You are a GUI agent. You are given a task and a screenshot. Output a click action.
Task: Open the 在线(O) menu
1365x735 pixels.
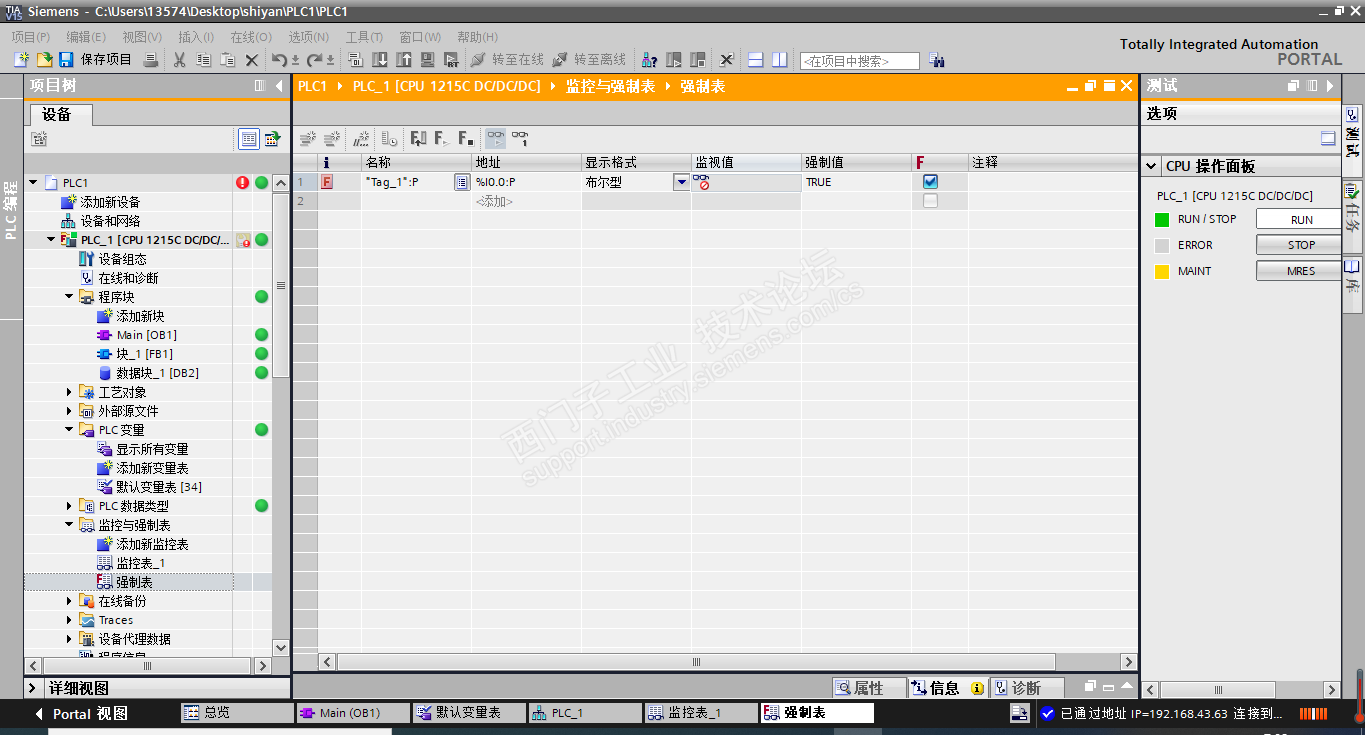click(x=251, y=37)
